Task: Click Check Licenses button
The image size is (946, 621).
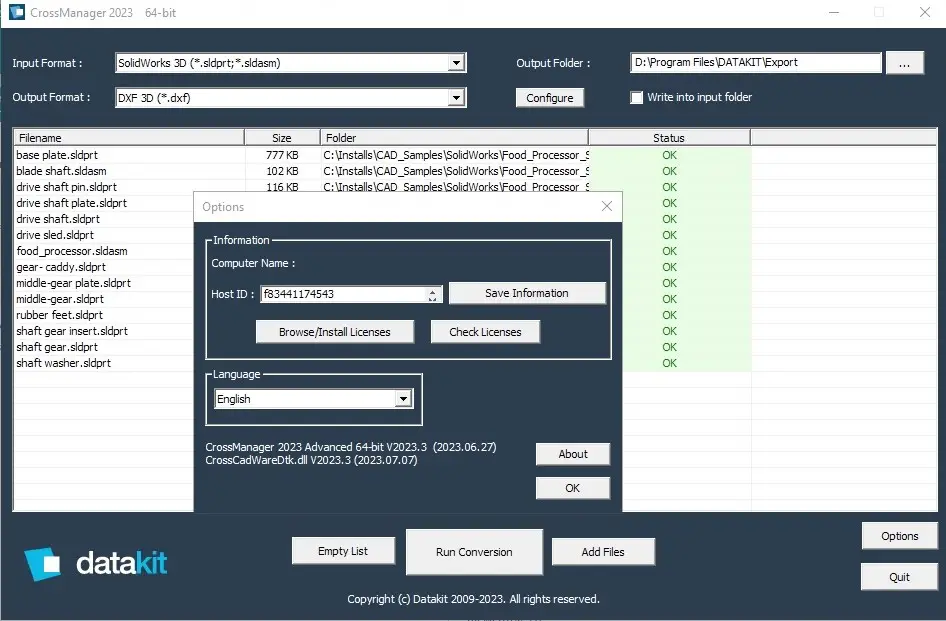Action: [x=485, y=332]
